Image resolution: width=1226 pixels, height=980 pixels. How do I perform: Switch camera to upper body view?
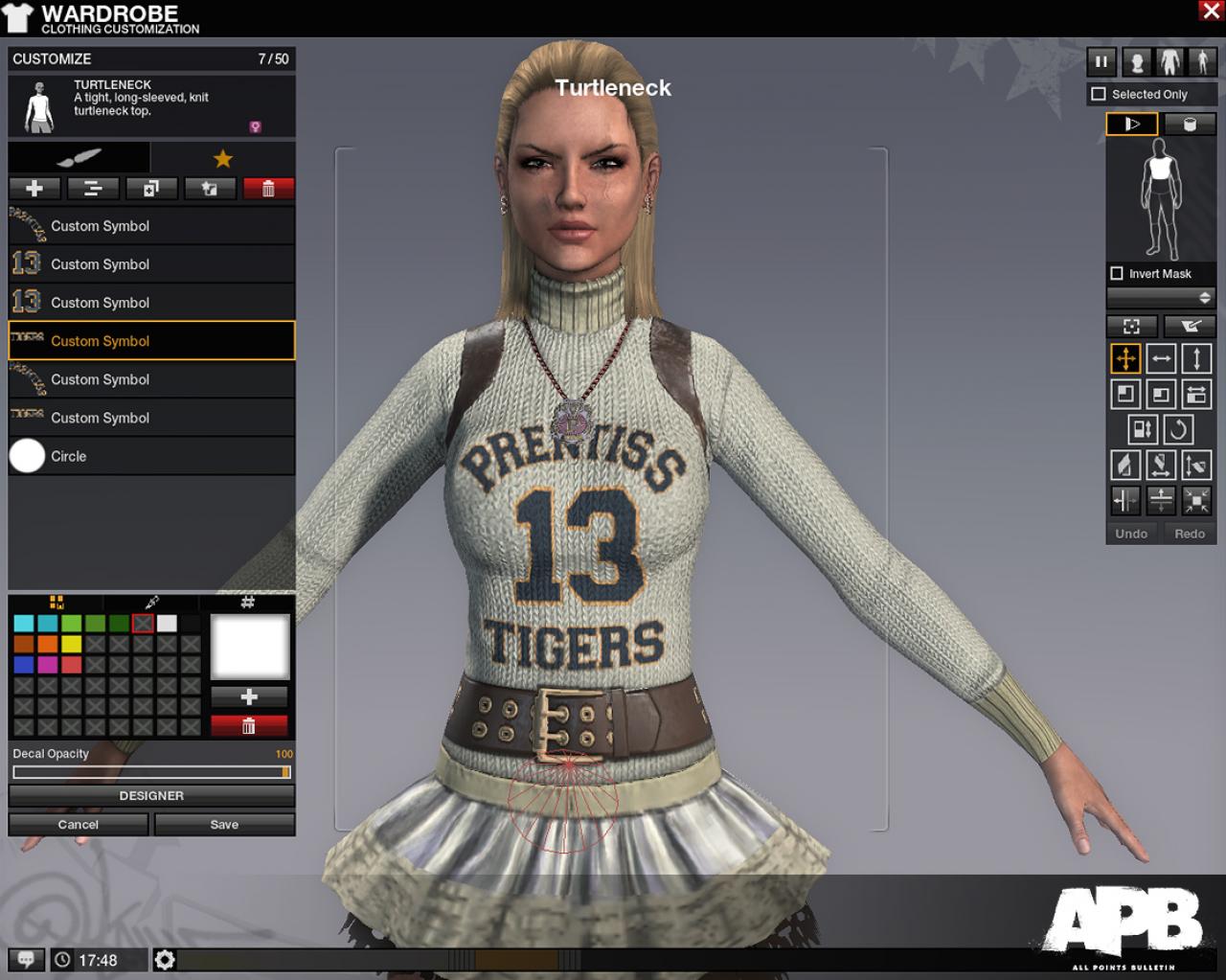(x=1169, y=62)
